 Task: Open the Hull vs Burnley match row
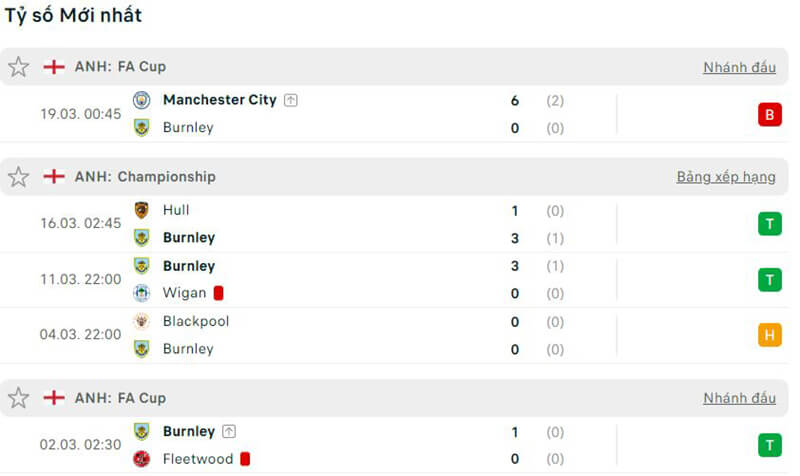coord(350,224)
